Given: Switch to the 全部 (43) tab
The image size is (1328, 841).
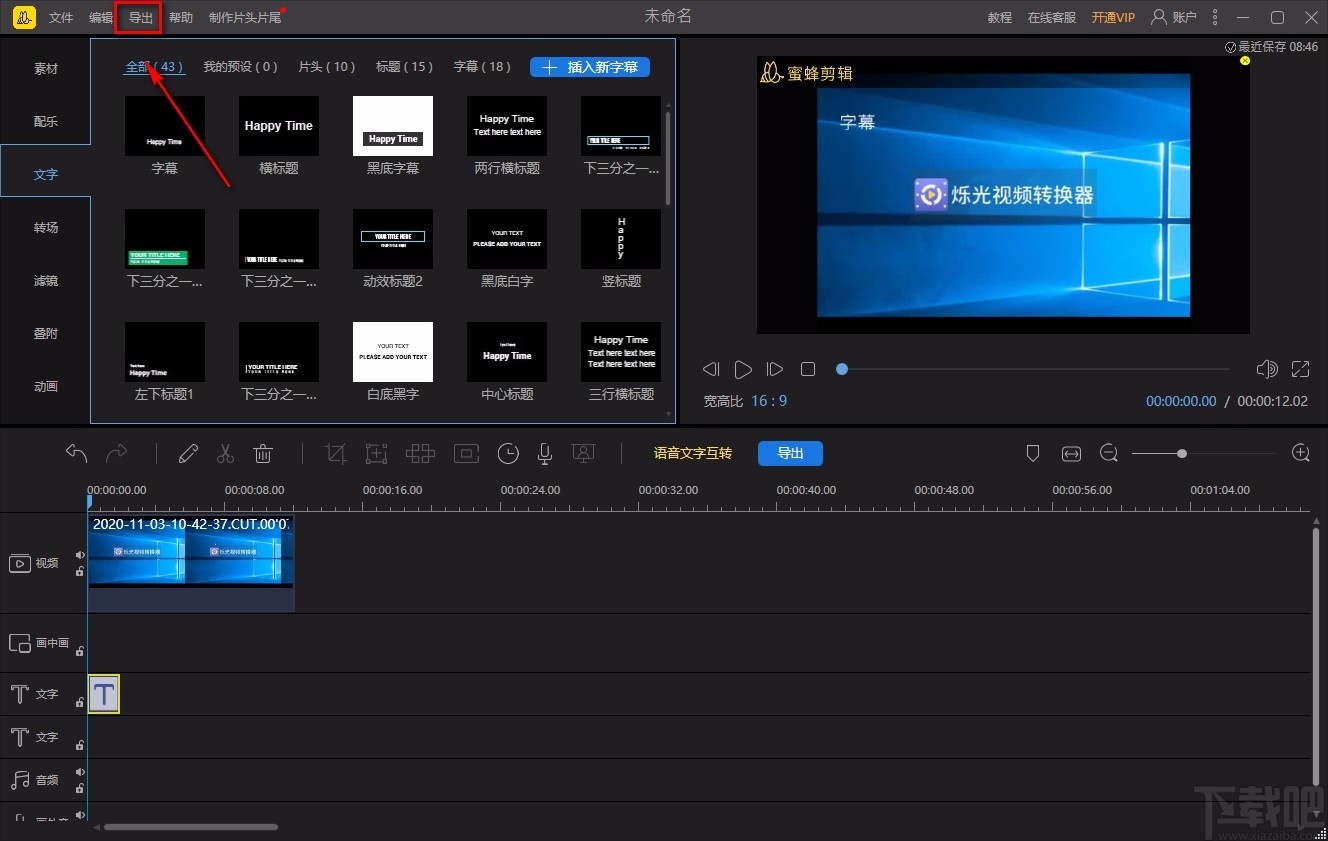Looking at the screenshot, I should click(x=155, y=67).
